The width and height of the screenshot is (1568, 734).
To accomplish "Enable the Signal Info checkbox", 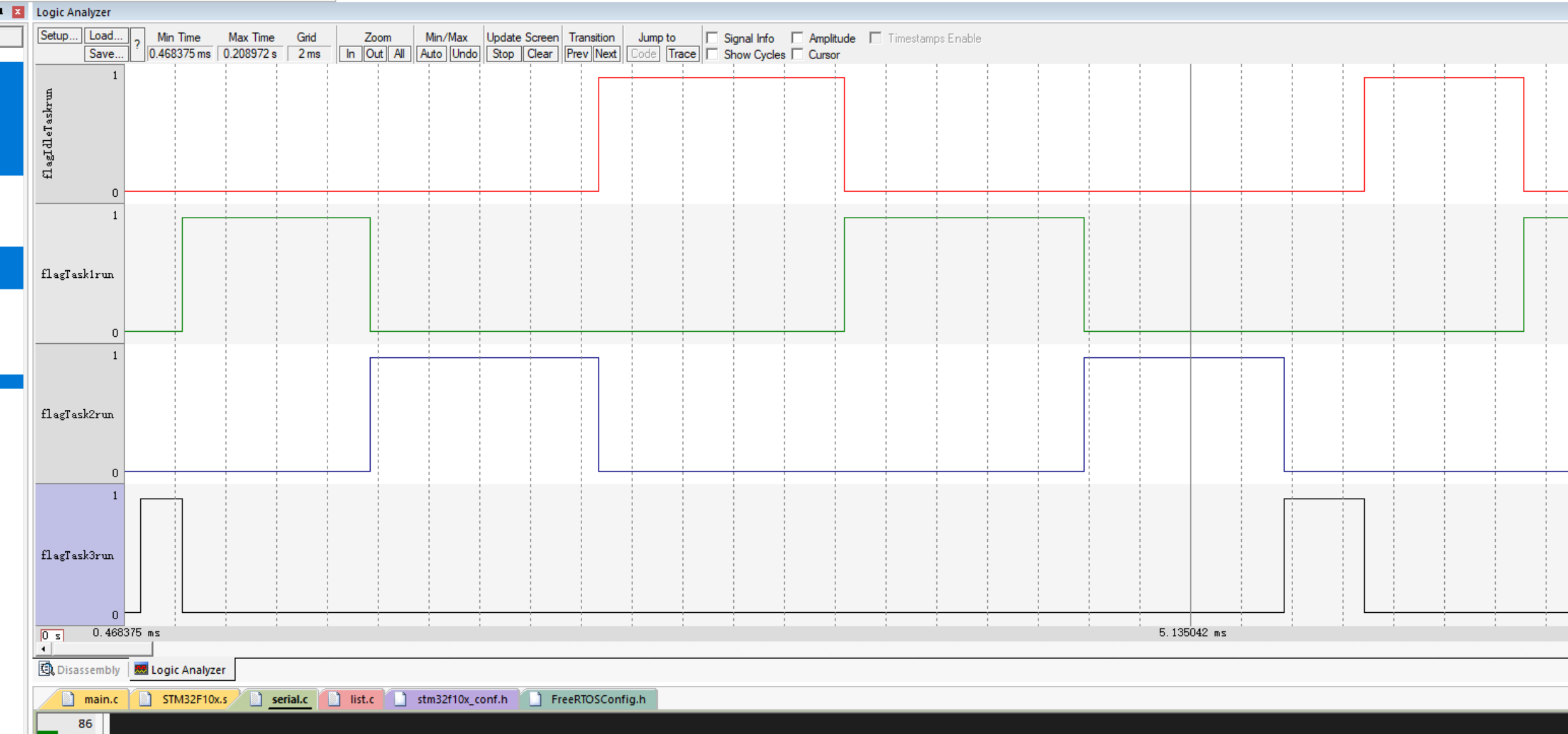I will (x=712, y=38).
